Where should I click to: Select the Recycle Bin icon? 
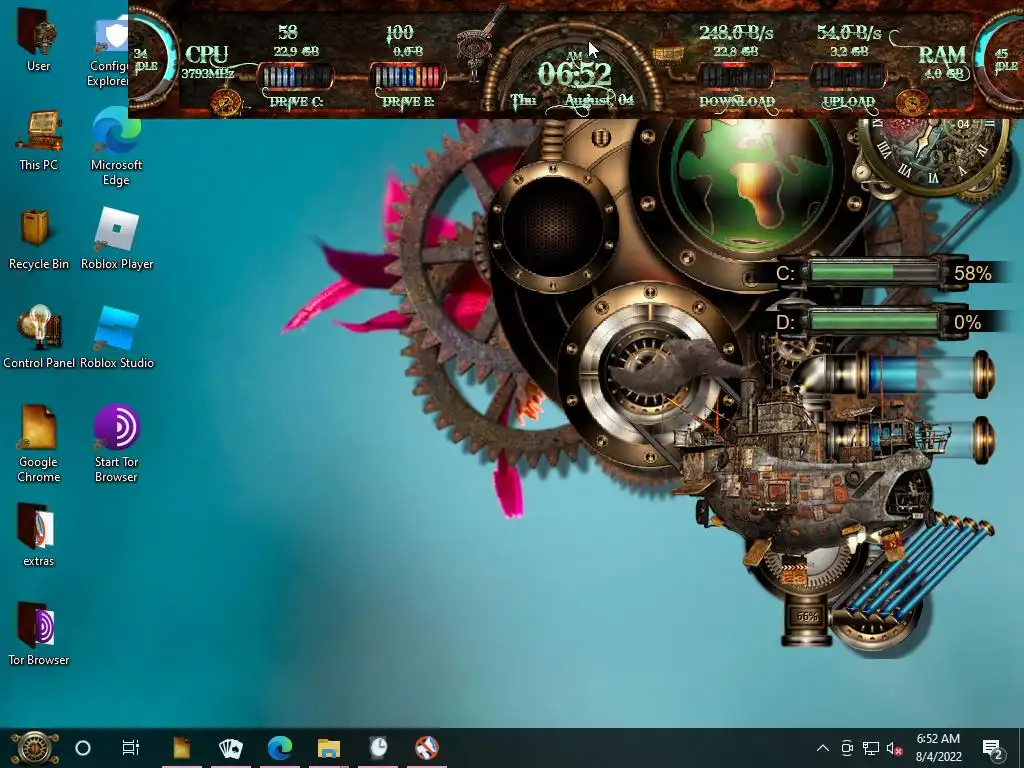pos(39,240)
